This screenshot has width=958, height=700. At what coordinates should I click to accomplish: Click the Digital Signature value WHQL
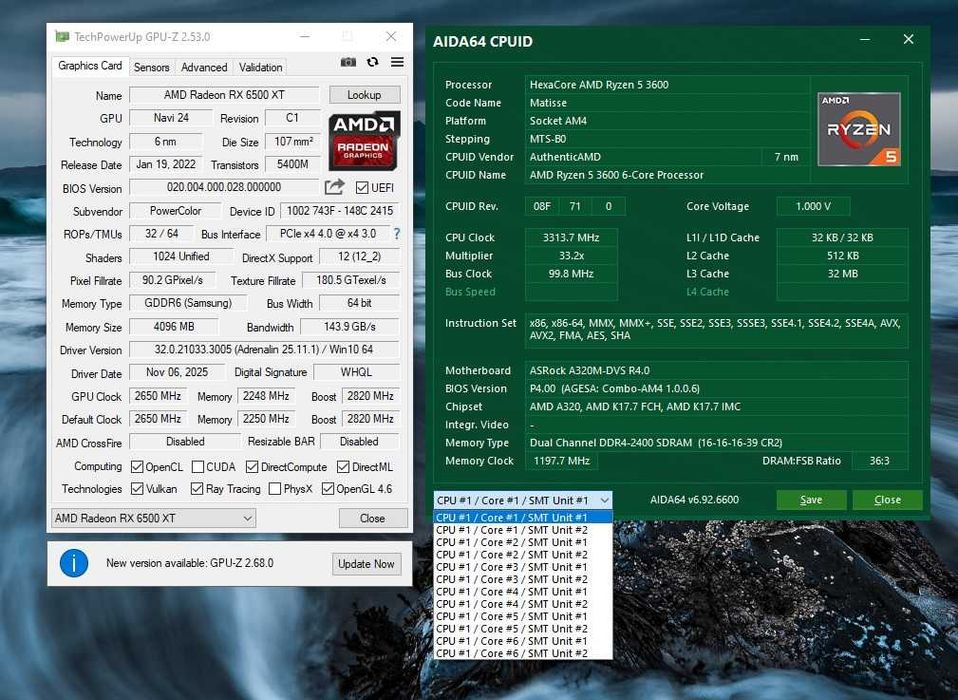(356, 372)
